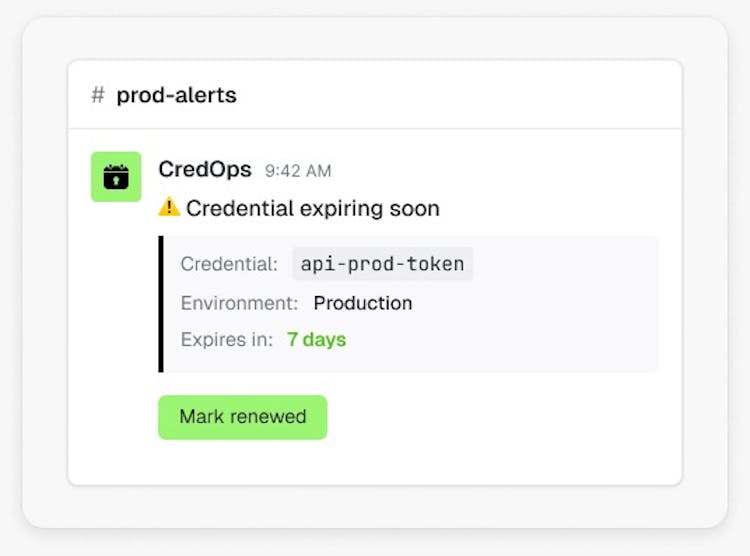This screenshot has height=556, width=750.
Task: Click the Expires in: field label
Action: coord(226,340)
